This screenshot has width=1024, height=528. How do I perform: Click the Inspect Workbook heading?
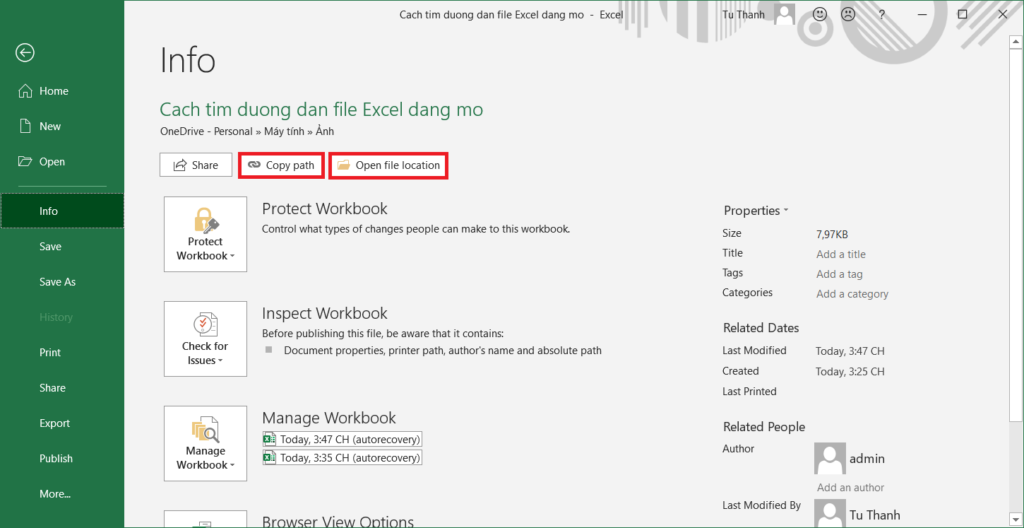(325, 313)
